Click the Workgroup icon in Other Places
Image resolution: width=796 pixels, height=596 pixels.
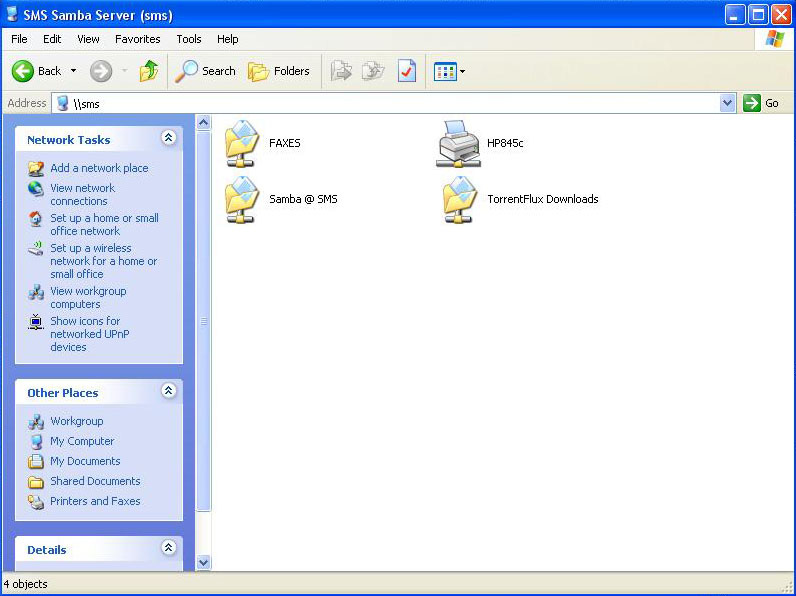pos(36,421)
